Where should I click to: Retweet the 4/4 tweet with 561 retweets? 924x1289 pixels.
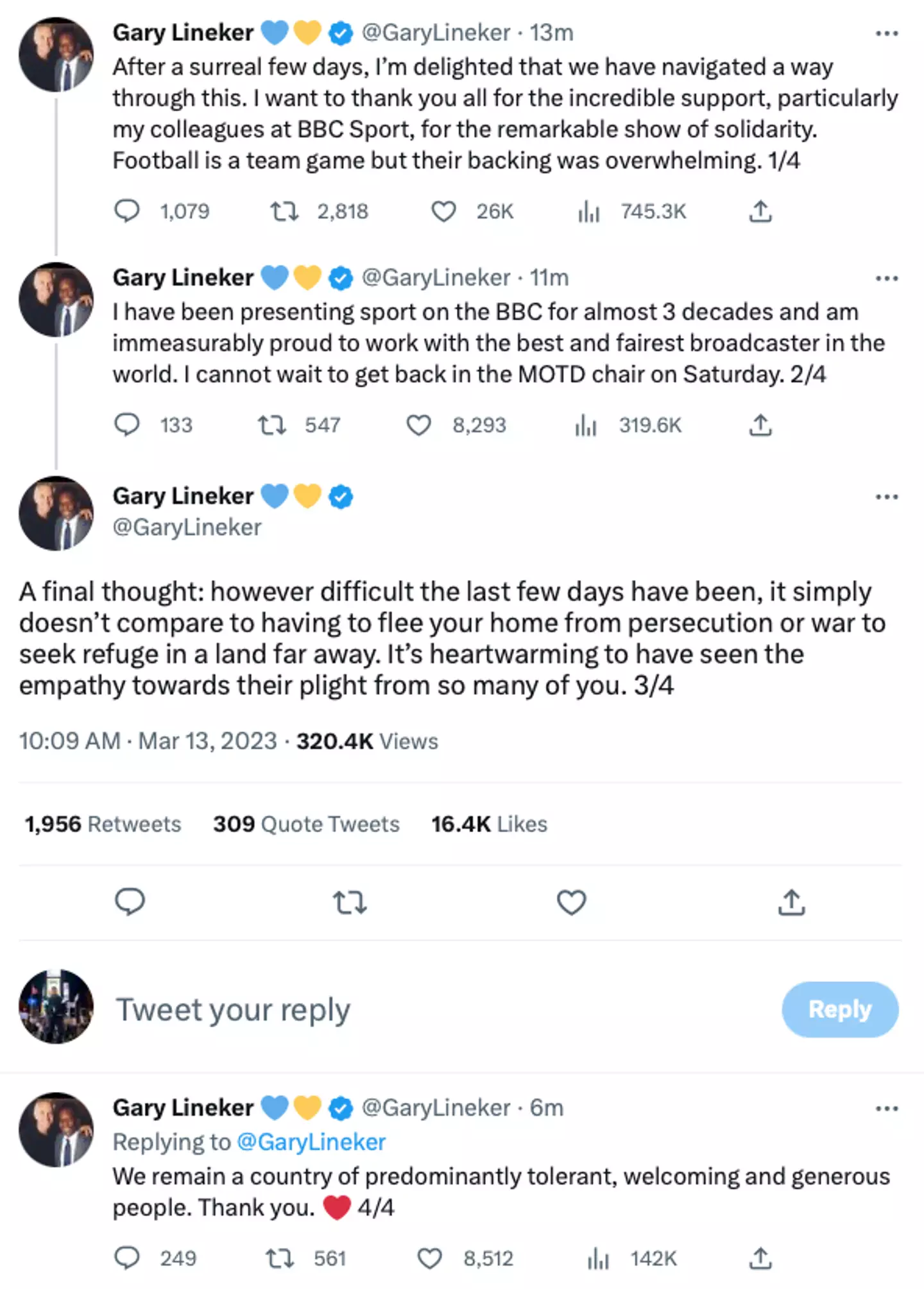click(280, 1258)
